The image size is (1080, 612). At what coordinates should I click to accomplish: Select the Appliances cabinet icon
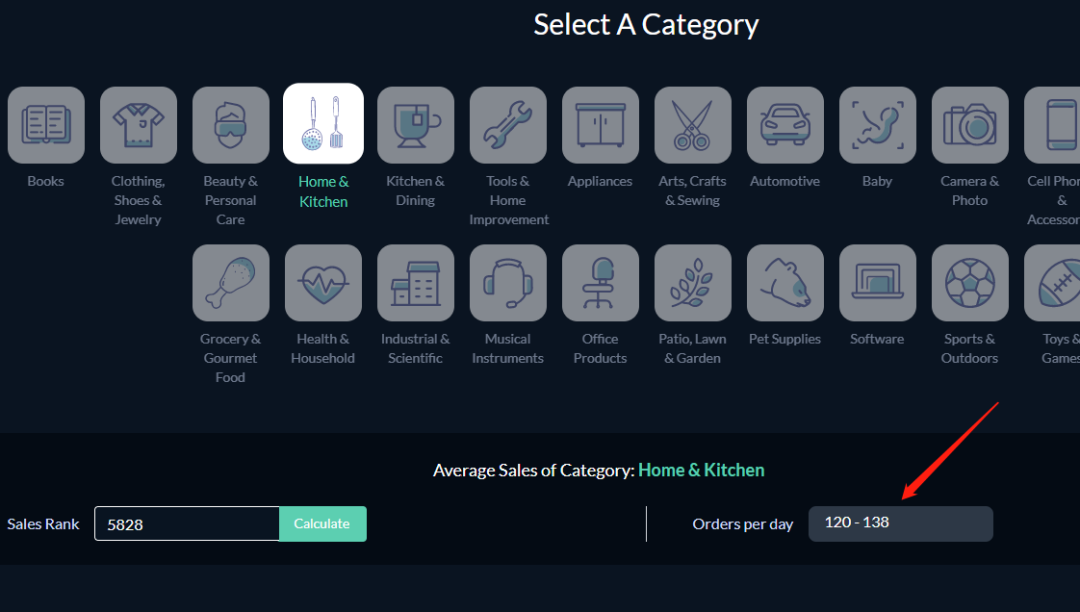601,125
